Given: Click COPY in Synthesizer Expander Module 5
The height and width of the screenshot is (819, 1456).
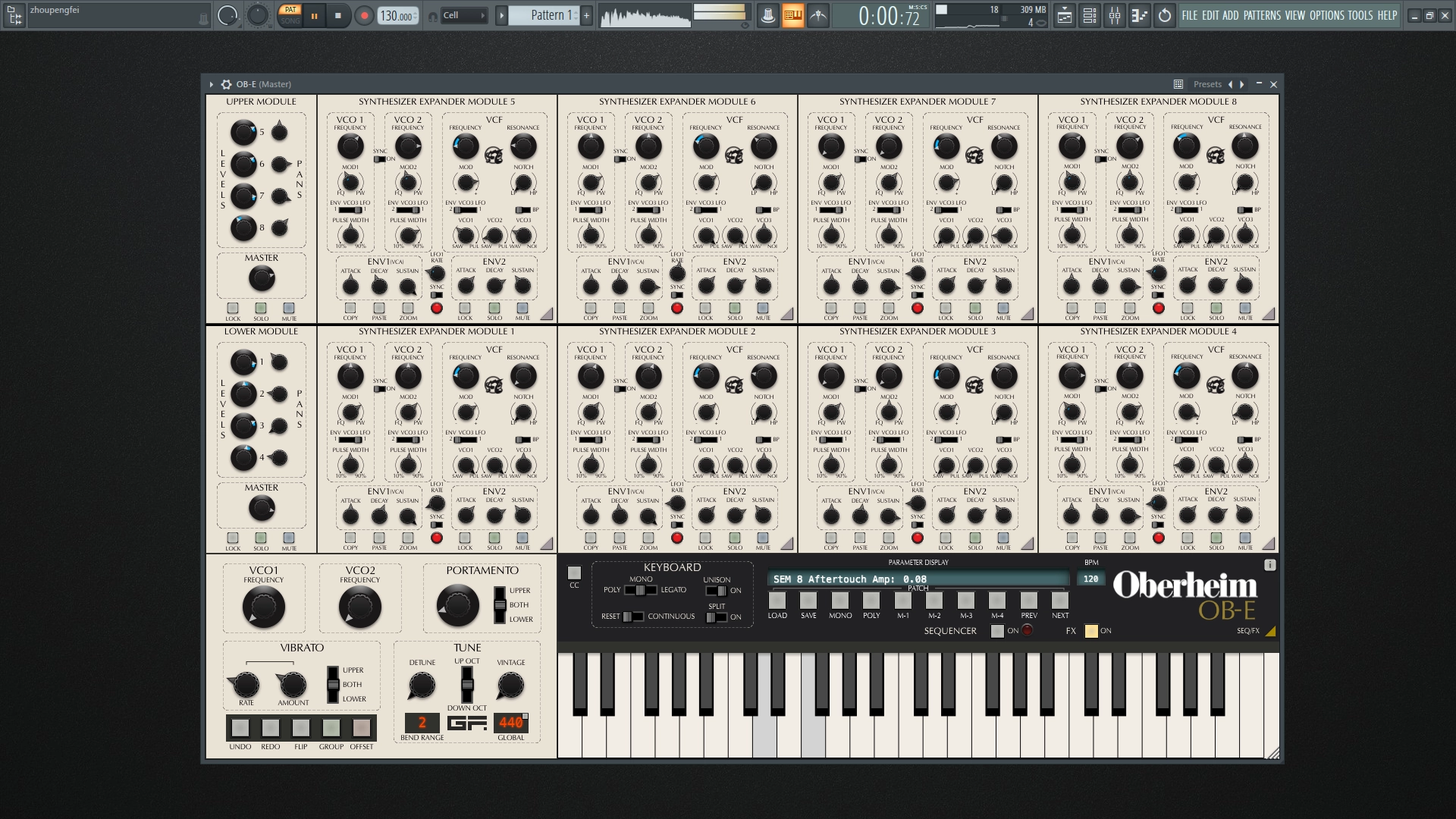Looking at the screenshot, I should point(350,308).
